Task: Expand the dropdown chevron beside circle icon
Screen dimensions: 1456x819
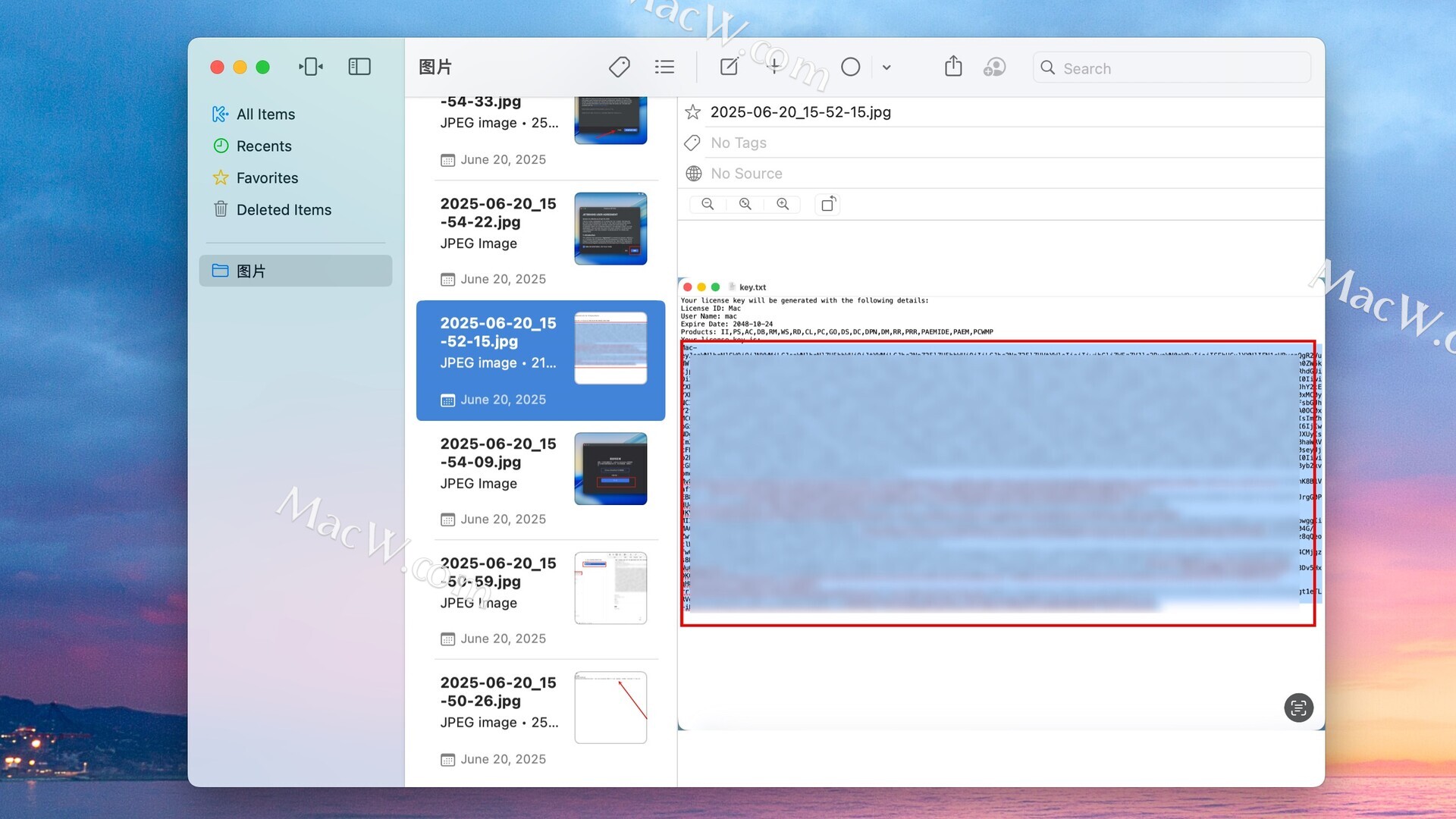Action: (x=886, y=67)
